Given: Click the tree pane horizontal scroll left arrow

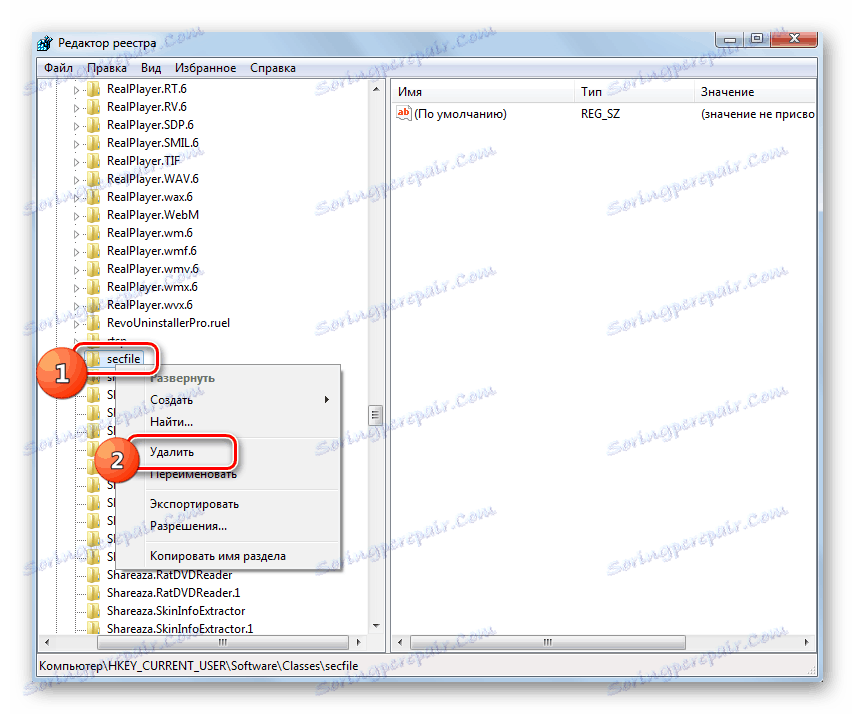Looking at the screenshot, I should pos(47,643).
